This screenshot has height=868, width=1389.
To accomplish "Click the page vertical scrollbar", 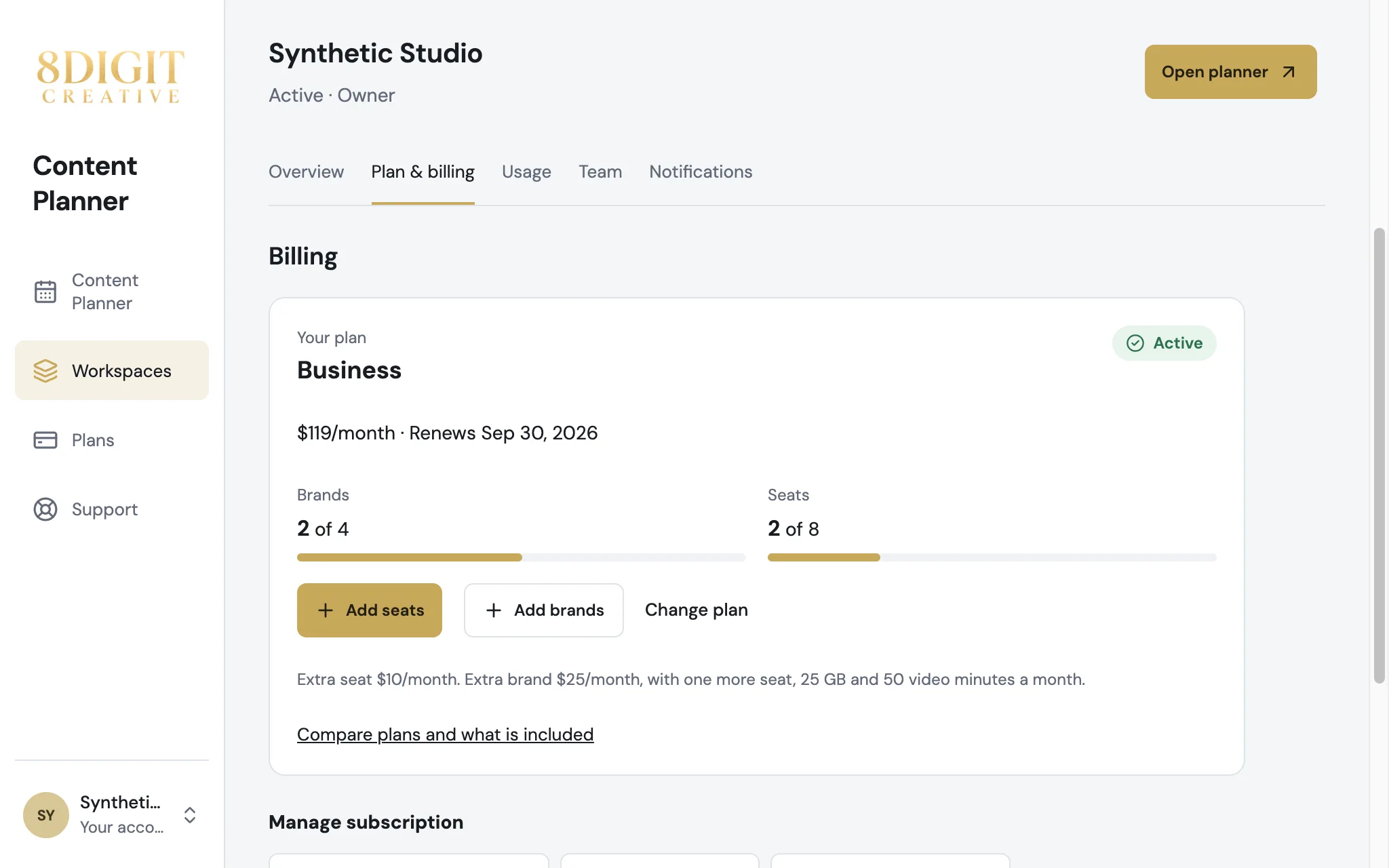I will tap(1379, 456).
